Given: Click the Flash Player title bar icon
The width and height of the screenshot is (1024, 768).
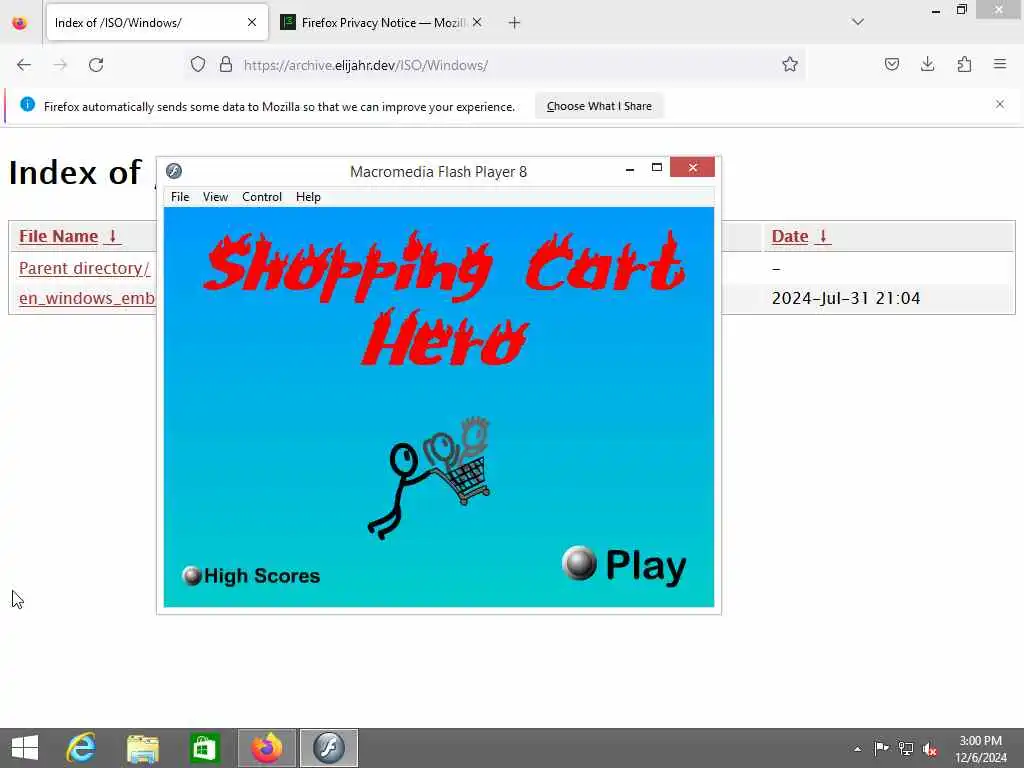Looking at the screenshot, I should pos(174,171).
